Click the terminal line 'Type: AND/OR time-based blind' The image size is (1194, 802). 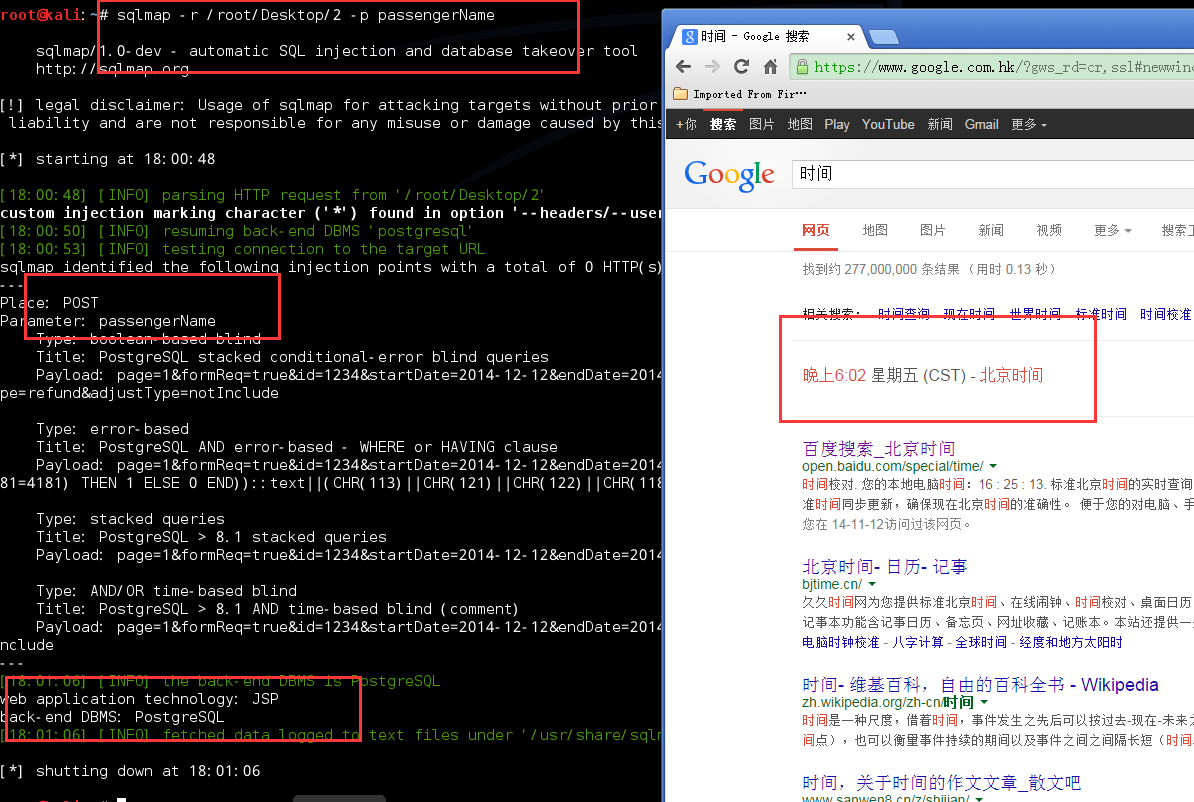point(166,590)
